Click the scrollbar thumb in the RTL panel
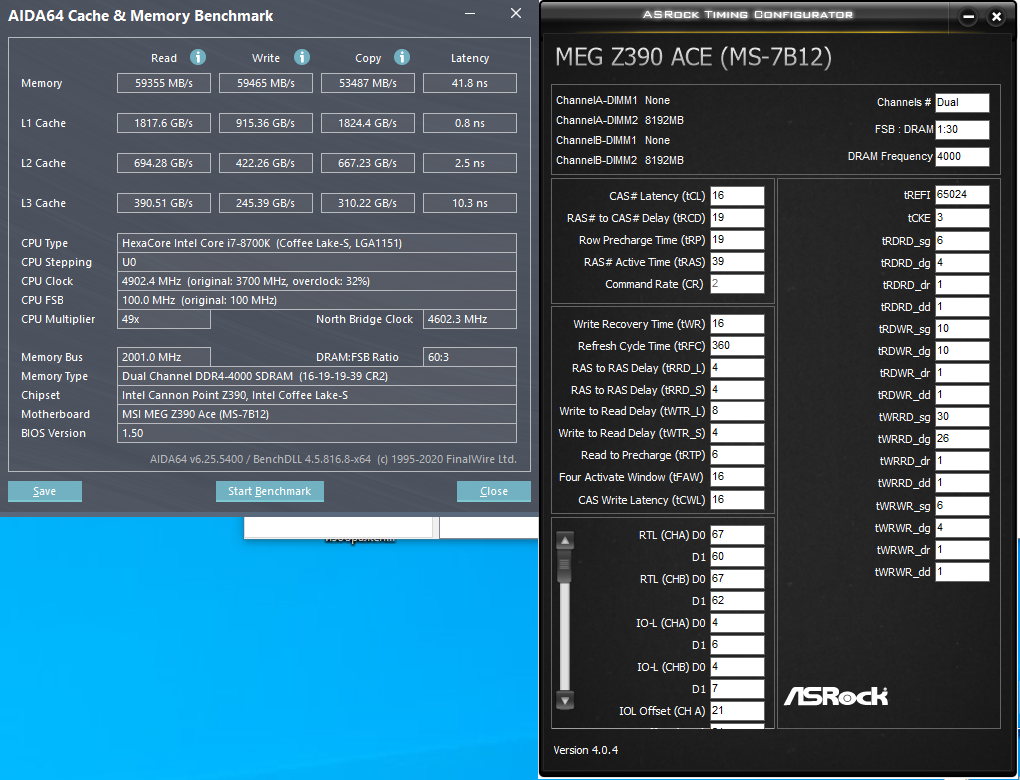Viewport: 1020px width, 780px height. click(x=565, y=566)
